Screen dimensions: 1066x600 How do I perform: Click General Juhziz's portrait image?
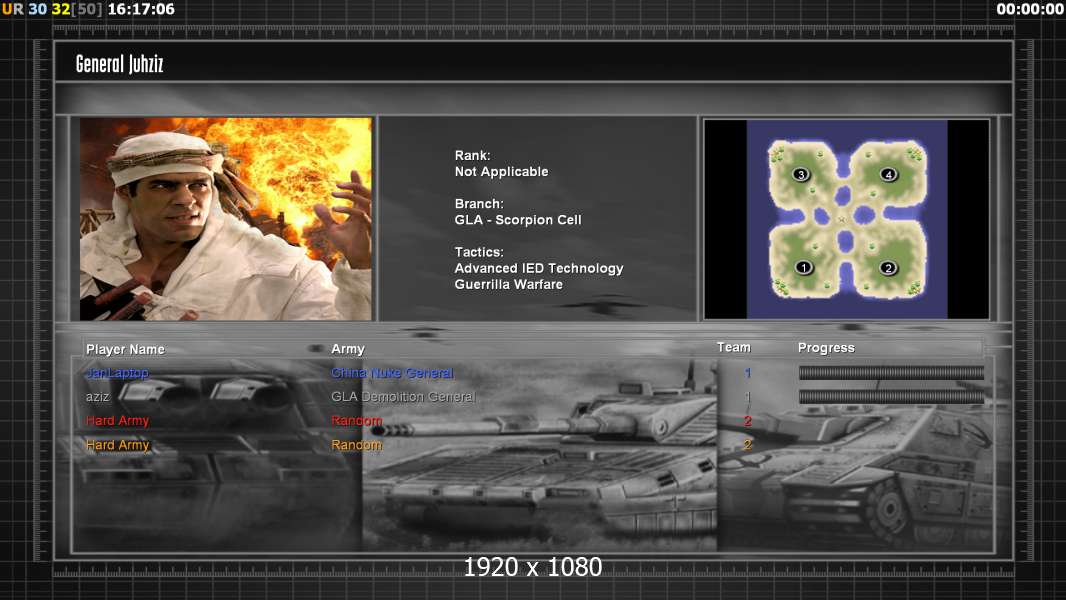(x=226, y=219)
